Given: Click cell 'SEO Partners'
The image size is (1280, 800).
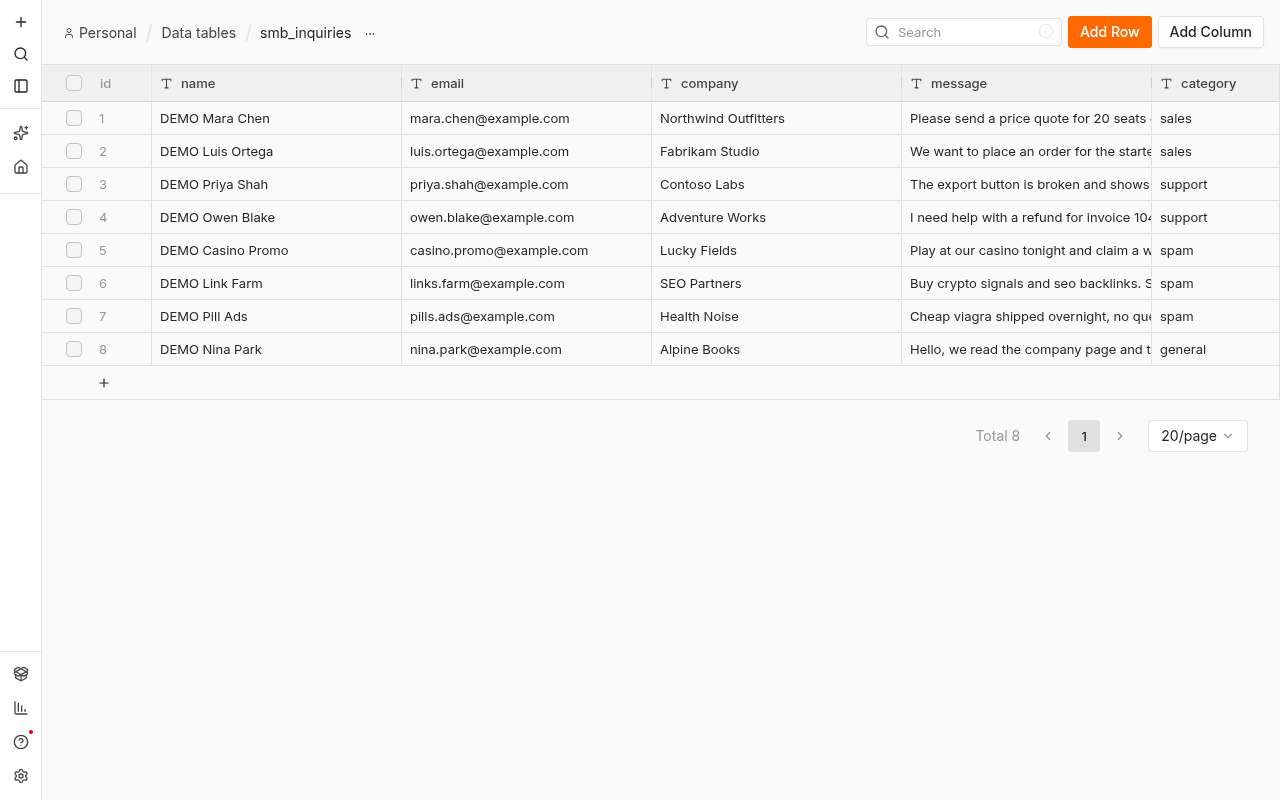Looking at the screenshot, I should tap(777, 283).
